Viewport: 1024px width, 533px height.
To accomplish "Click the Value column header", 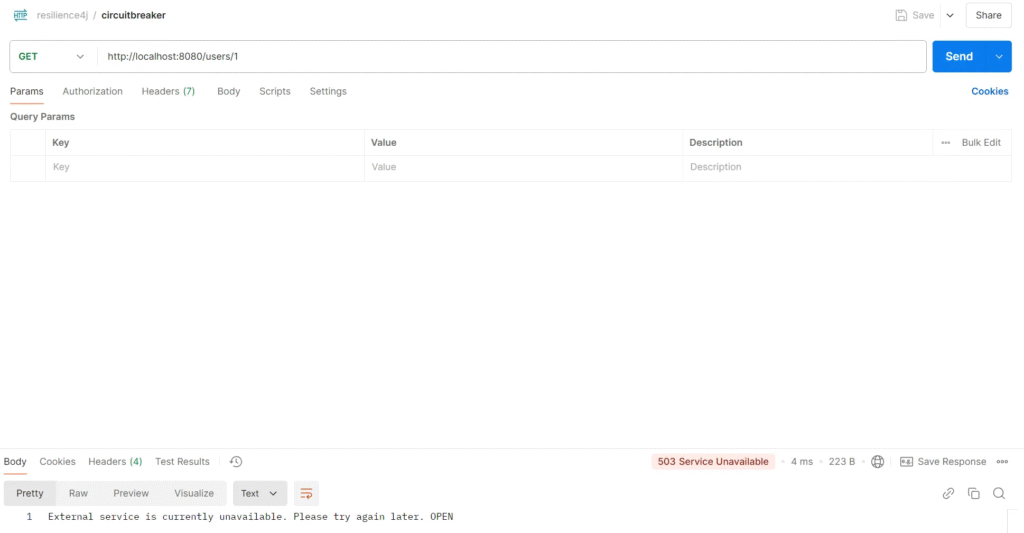I will pos(384,142).
